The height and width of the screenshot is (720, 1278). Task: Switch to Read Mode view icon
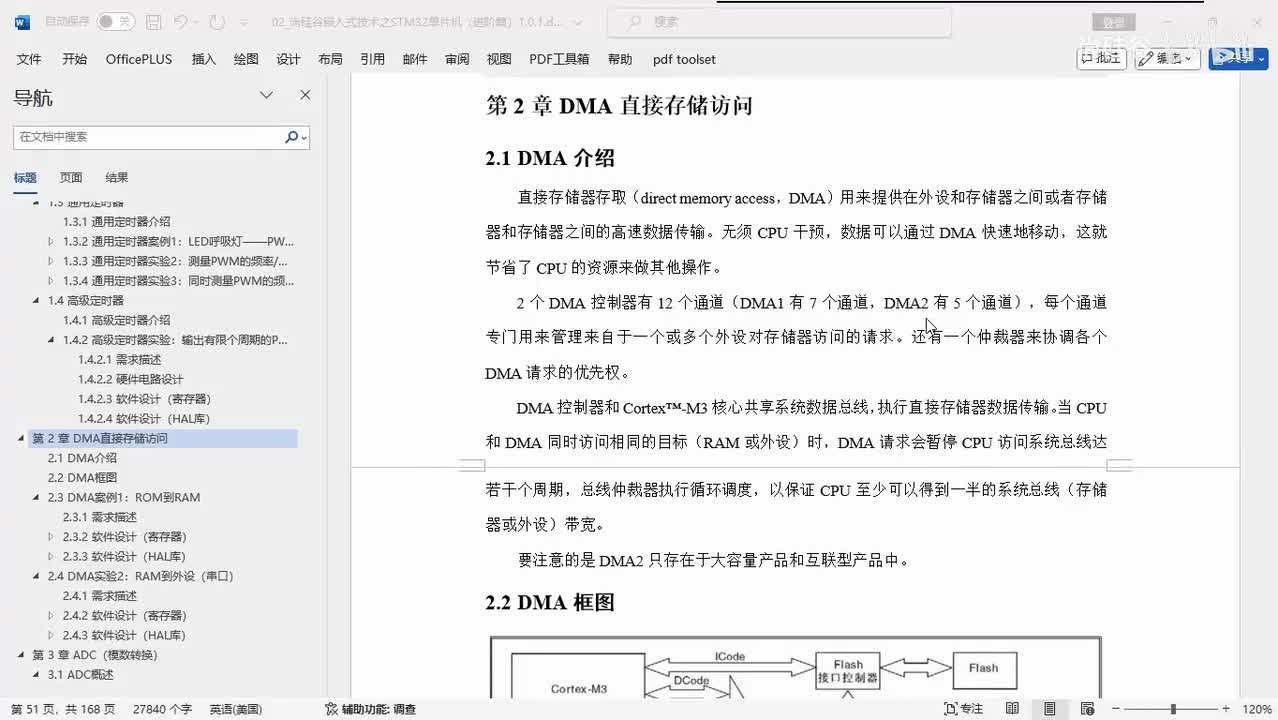click(x=1012, y=709)
